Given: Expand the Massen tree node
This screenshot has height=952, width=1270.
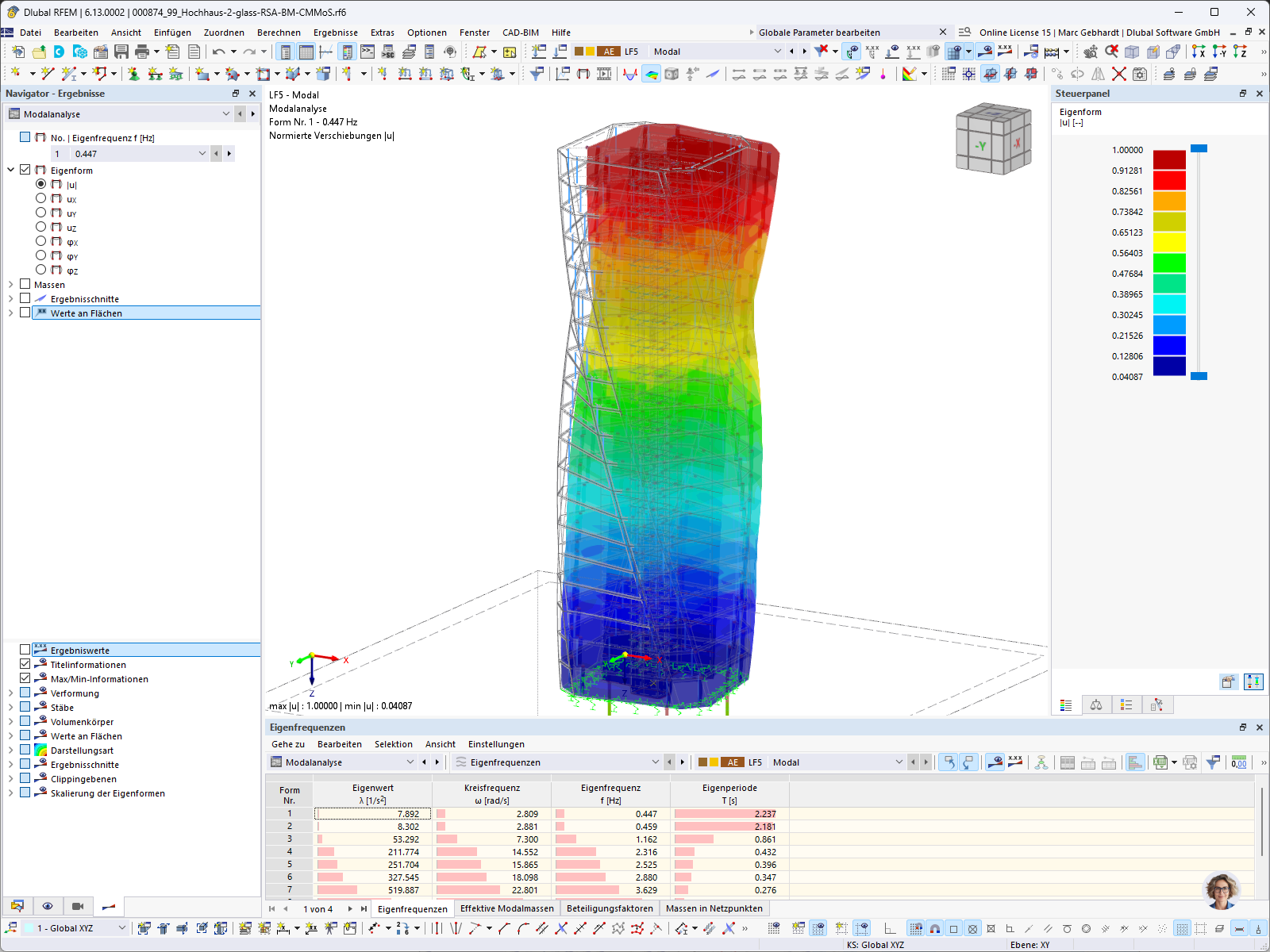Looking at the screenshot, I should (10, 284).
